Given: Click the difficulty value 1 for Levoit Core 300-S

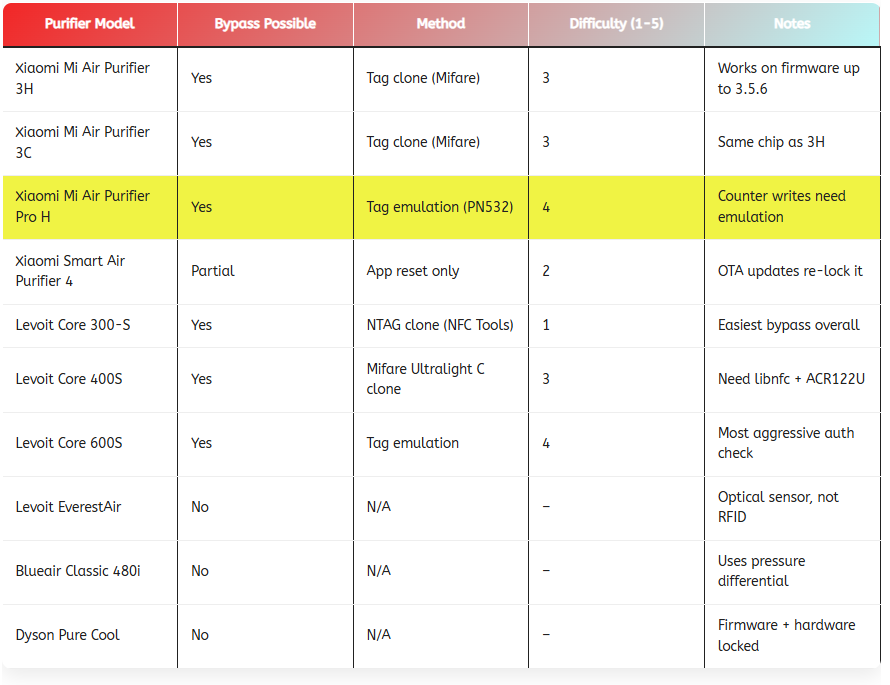Looking at the screenshot, I should [545, 325].
